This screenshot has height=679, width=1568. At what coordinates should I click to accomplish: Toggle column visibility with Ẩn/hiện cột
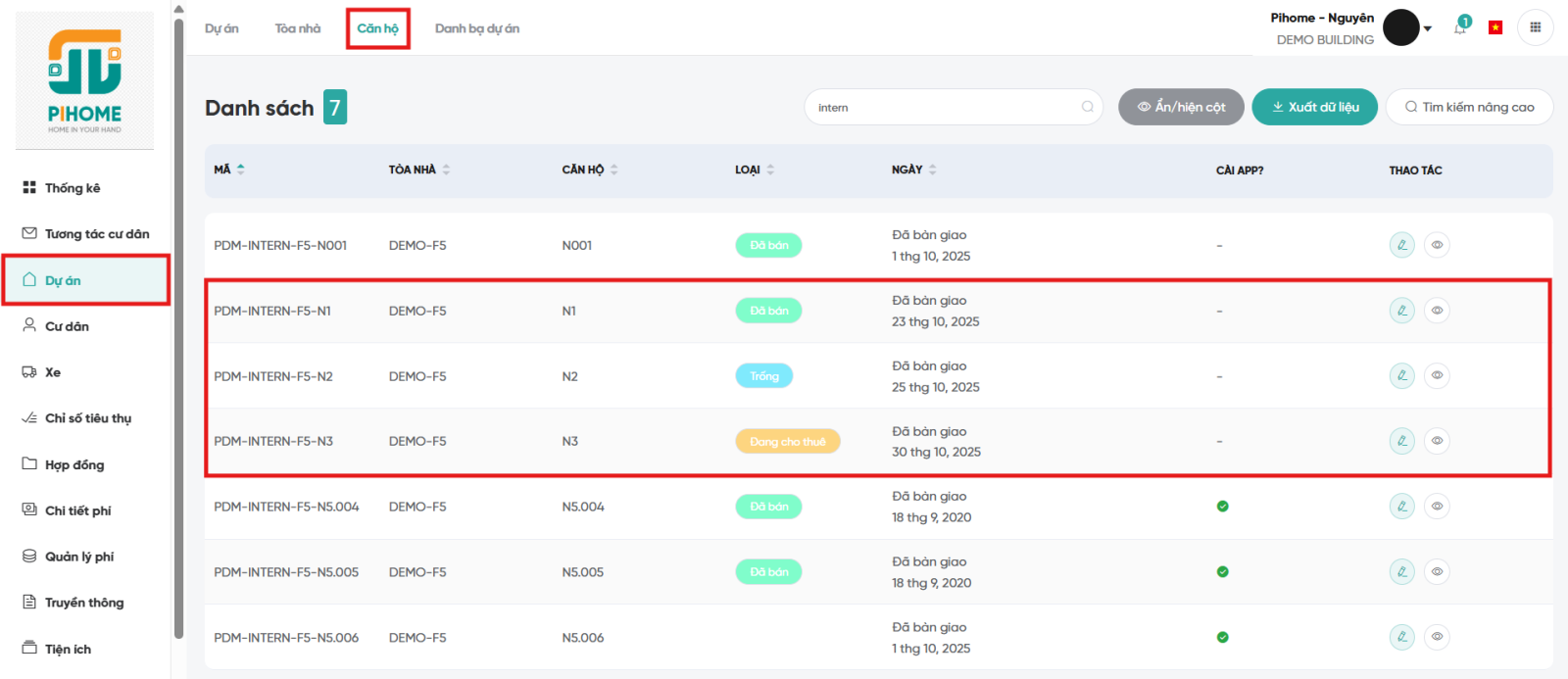coord(1181,107)
